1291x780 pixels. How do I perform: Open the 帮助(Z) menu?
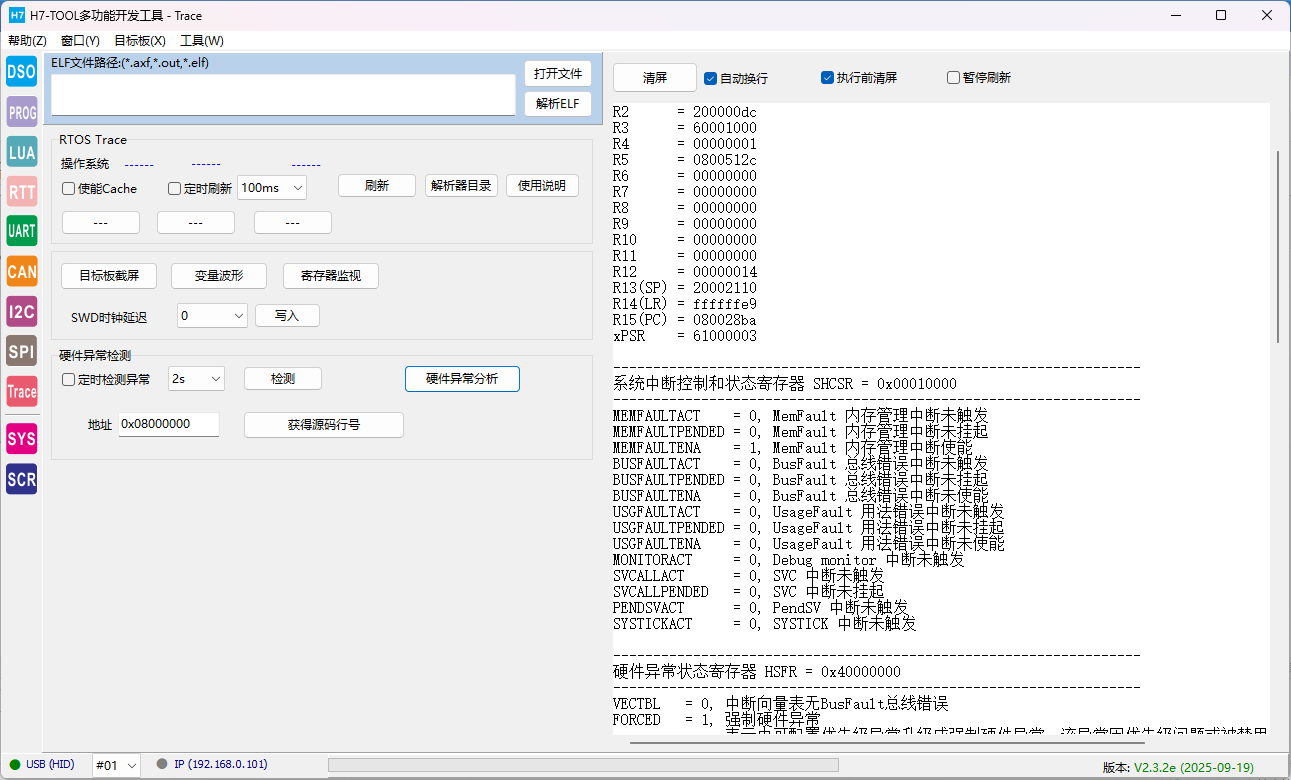pos(27,41)
